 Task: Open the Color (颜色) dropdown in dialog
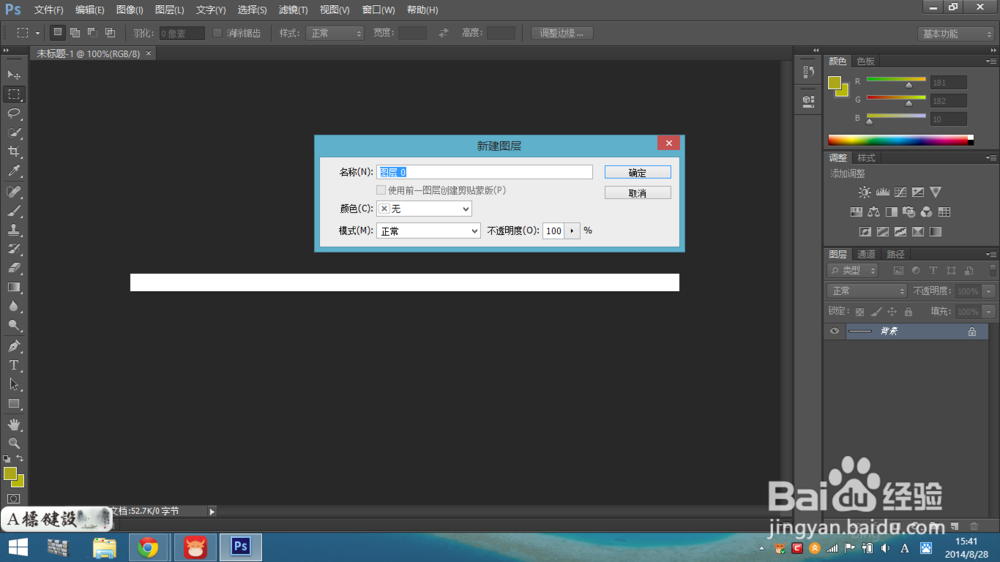tap(424, 209)
